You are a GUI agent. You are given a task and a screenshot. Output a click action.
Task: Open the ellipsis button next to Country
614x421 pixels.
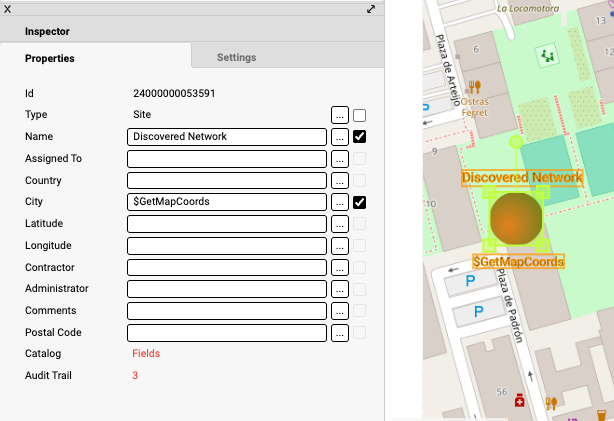(340, 181)
